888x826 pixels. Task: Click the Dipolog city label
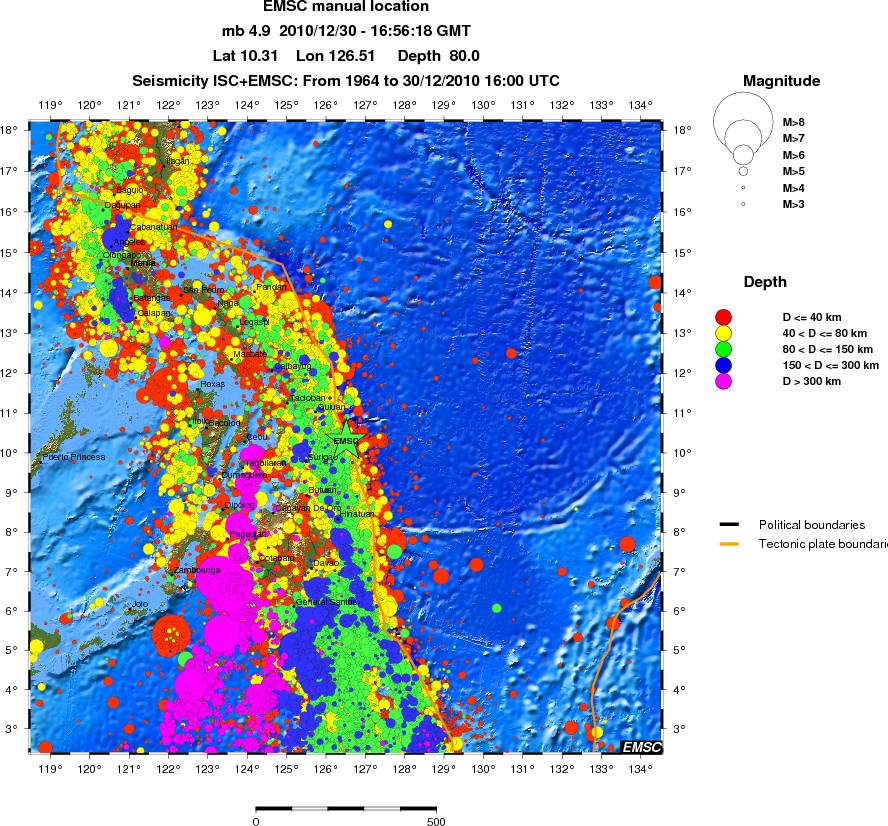click(240, 505)
